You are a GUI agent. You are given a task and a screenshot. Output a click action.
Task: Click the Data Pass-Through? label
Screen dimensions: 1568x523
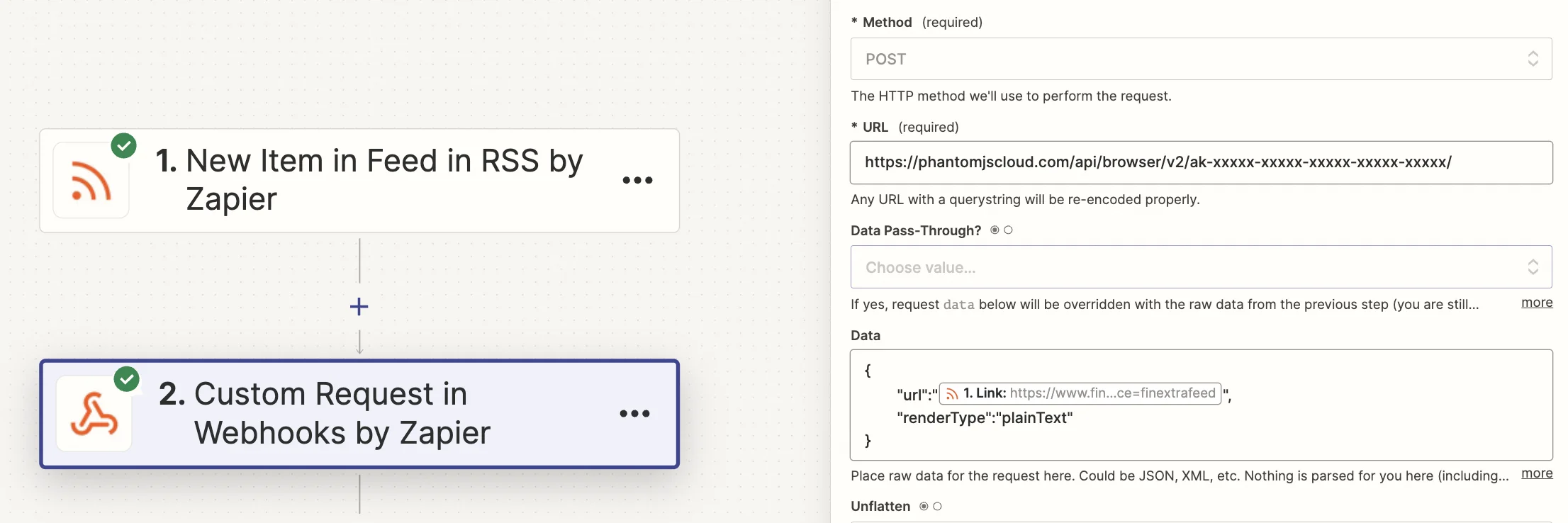tap(916, 230)
